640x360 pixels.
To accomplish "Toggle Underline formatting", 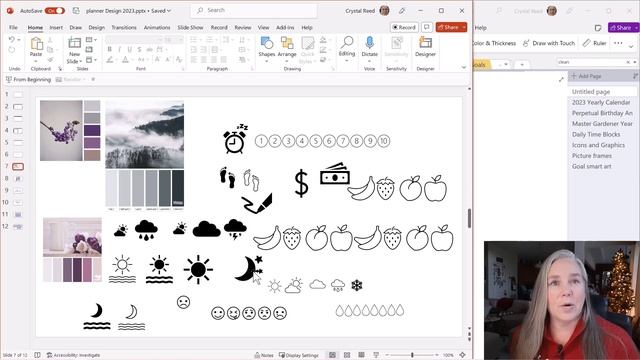I will coord(130,49).
